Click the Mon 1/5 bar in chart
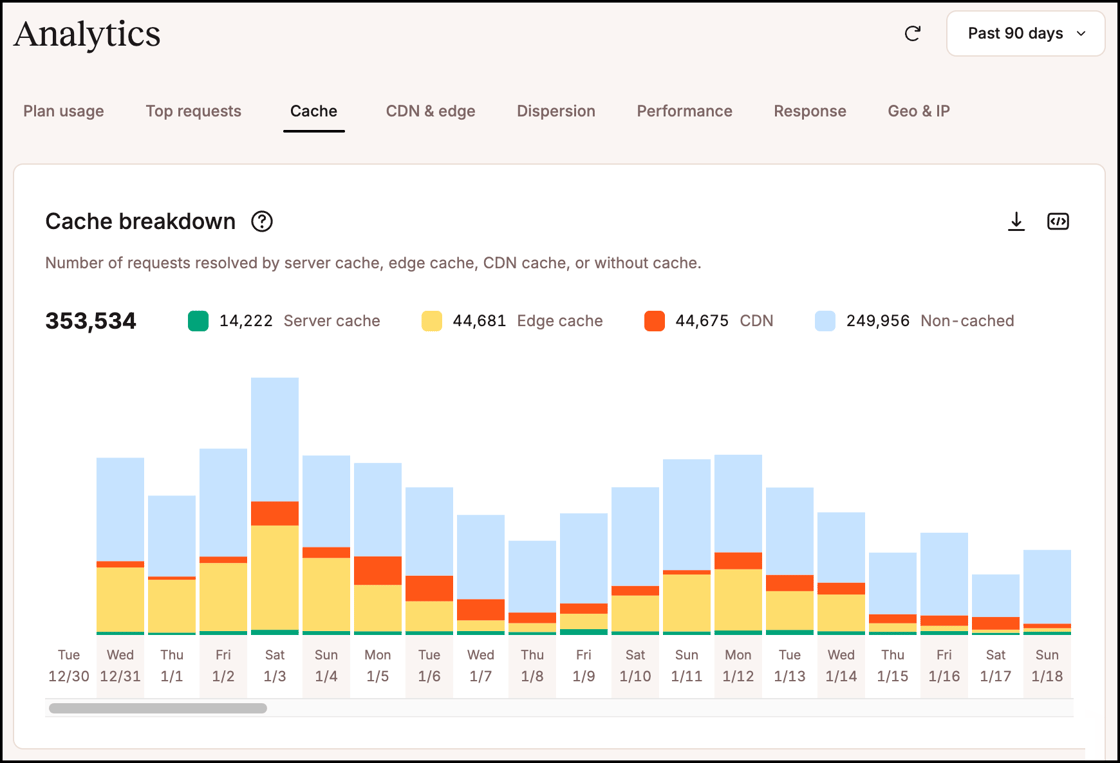Screen dimensions: 1120x763 tap(378, 549)
